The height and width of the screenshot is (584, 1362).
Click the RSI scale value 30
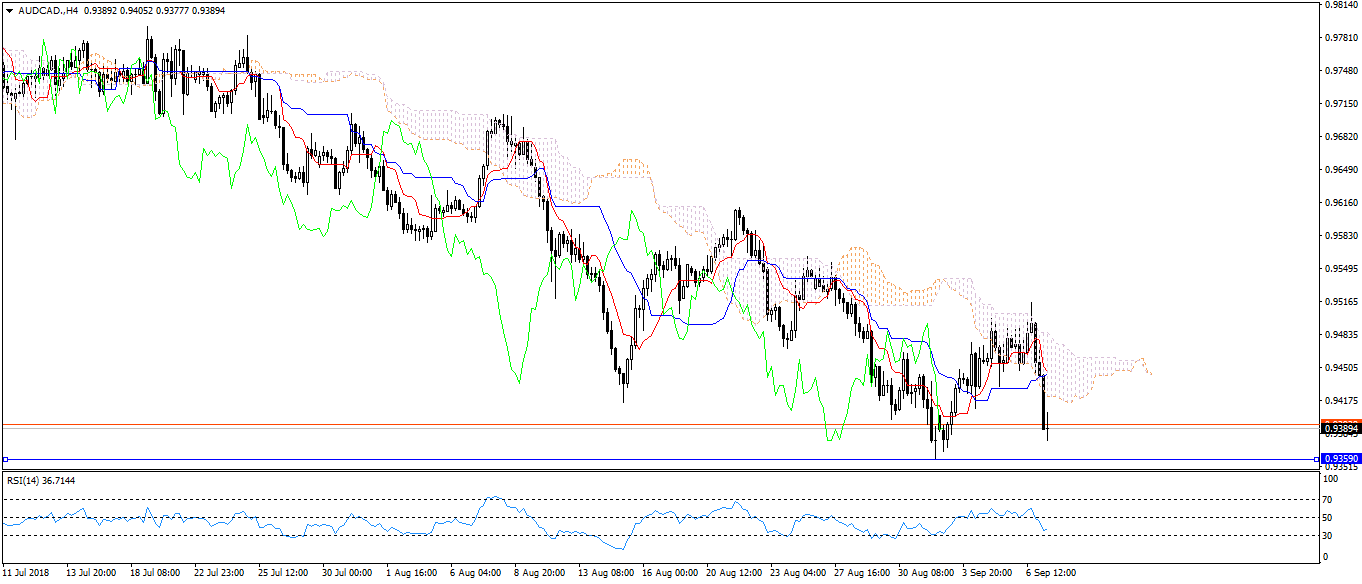[1327, 536]
